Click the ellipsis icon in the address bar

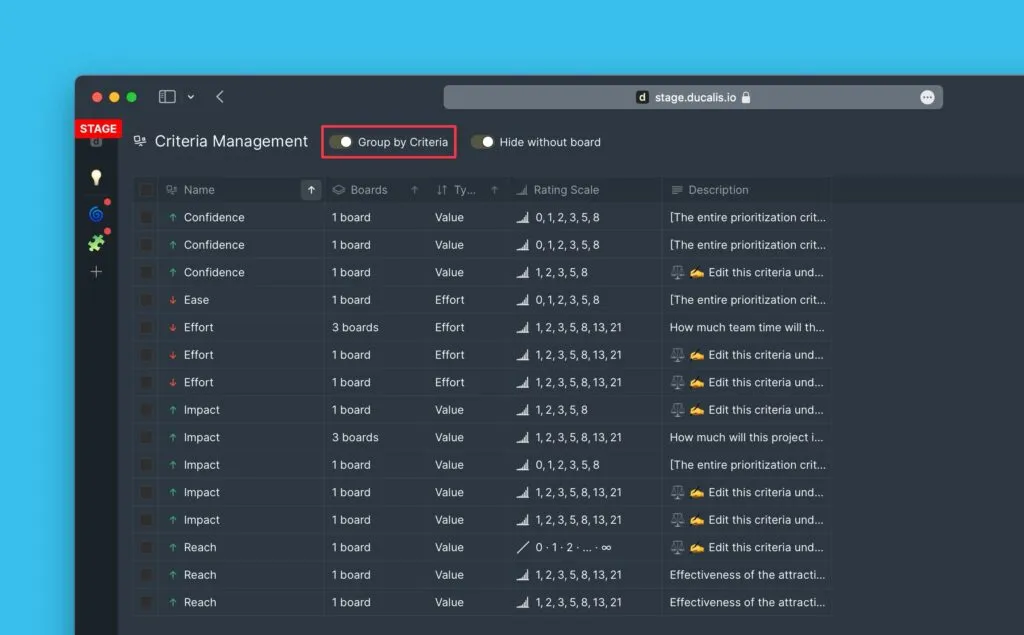927,97
